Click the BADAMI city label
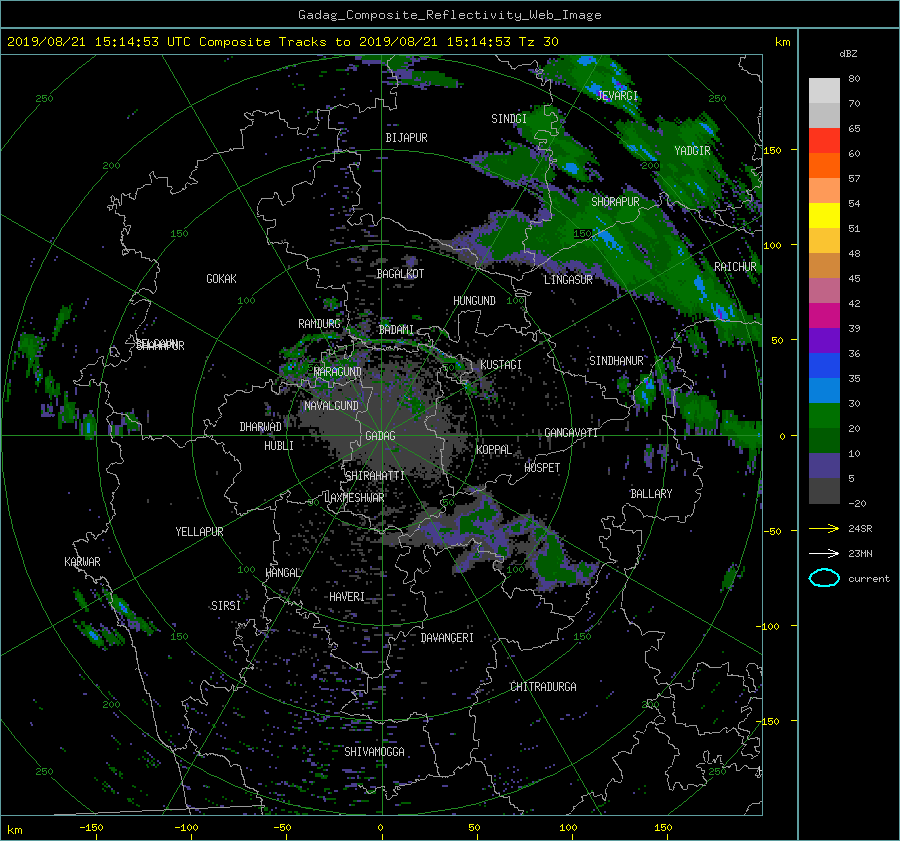Viewport: 900px width, 841px height. 396,330
